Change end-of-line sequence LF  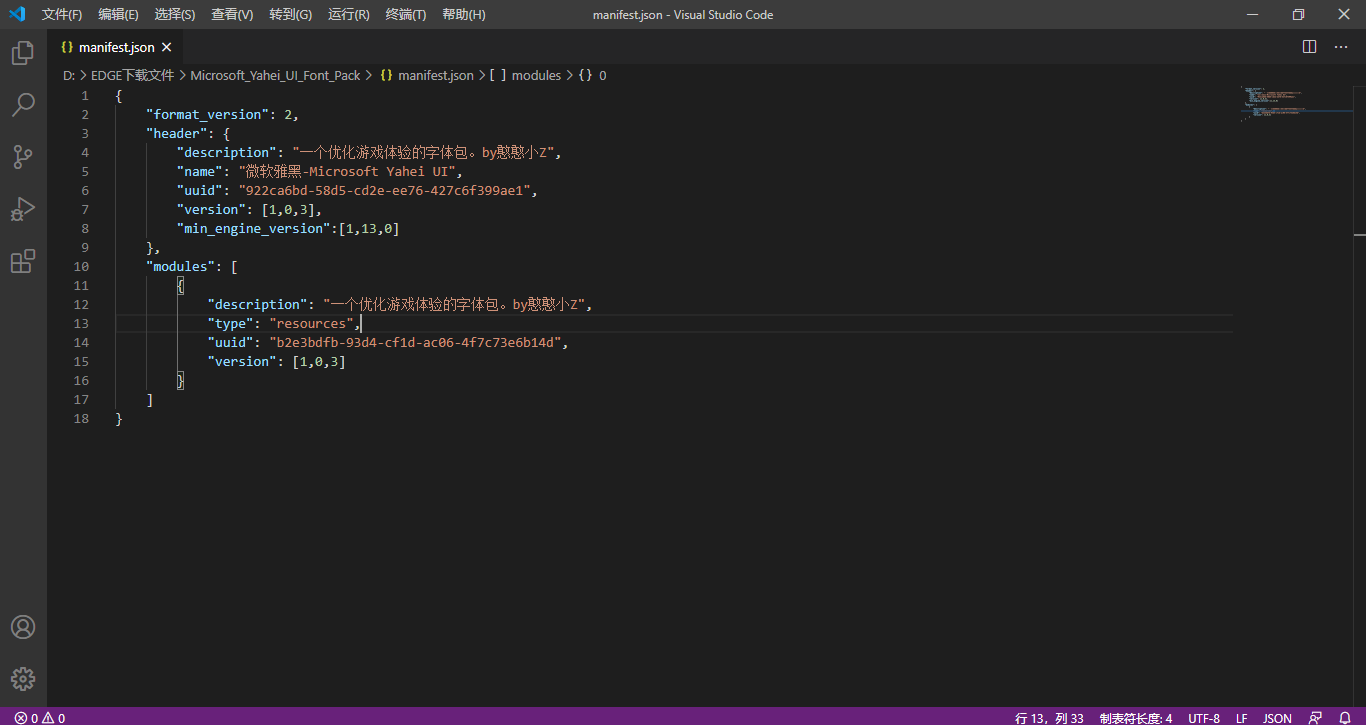point(1241,717)
